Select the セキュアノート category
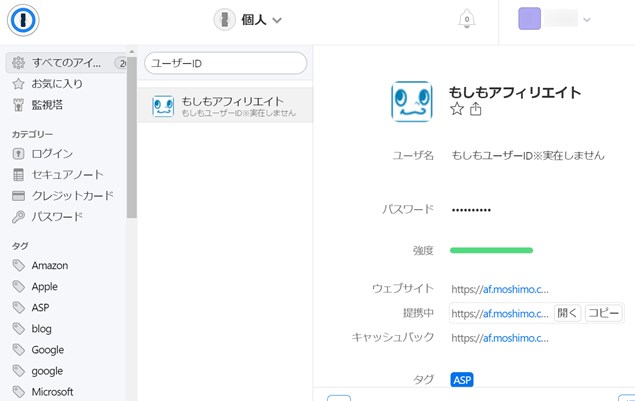The height and width of the screenshot is (401, 635). (x=68, y=175)
